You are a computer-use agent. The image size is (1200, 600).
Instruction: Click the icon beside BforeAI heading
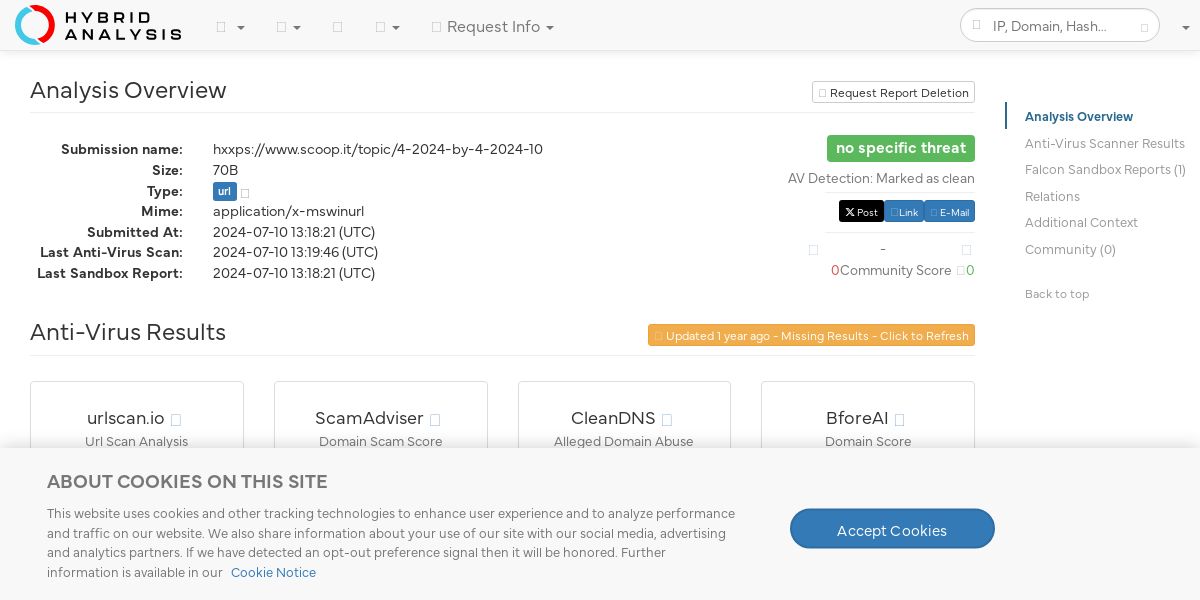coord(899,420)
